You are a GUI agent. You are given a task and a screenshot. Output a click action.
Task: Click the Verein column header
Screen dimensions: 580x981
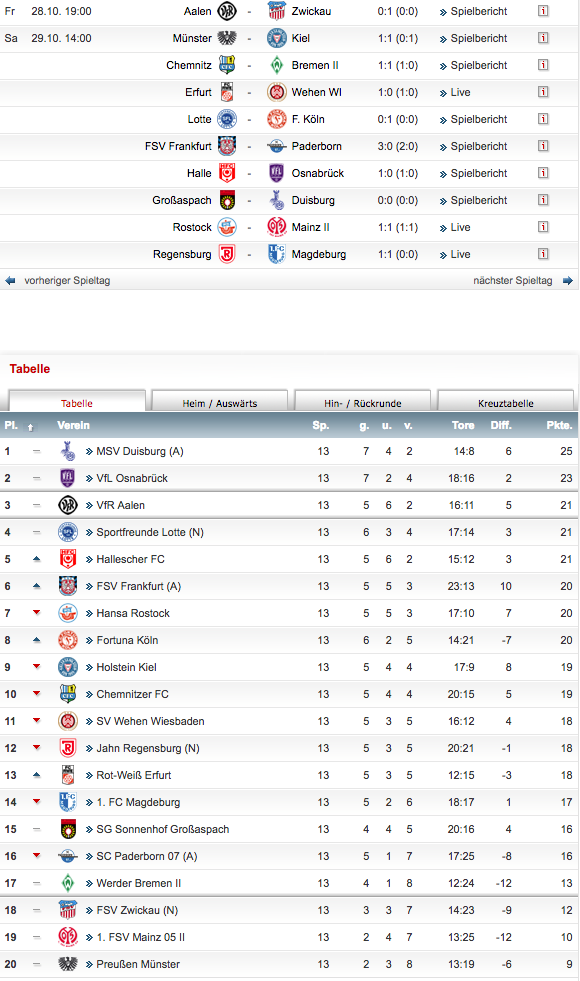[73, 425]
